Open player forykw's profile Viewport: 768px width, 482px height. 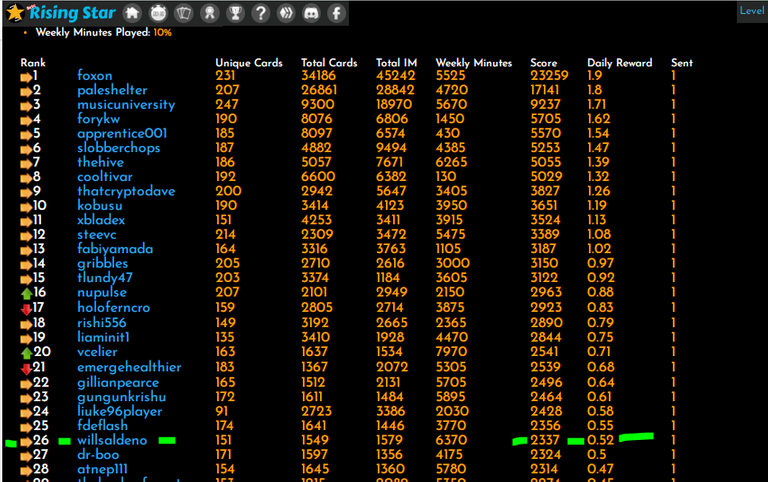(98, 119)
